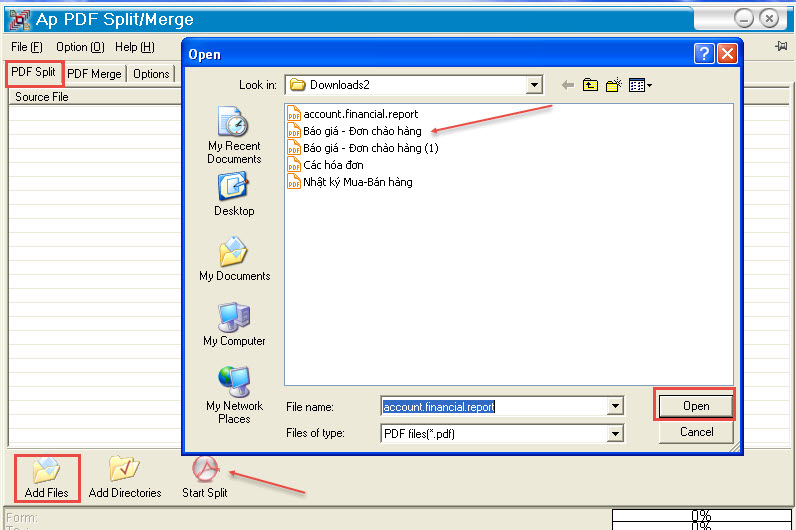
Task: Click PDF icon of Nhật ký Mua-Bán hàng
Action: click(x=294, y=181)
